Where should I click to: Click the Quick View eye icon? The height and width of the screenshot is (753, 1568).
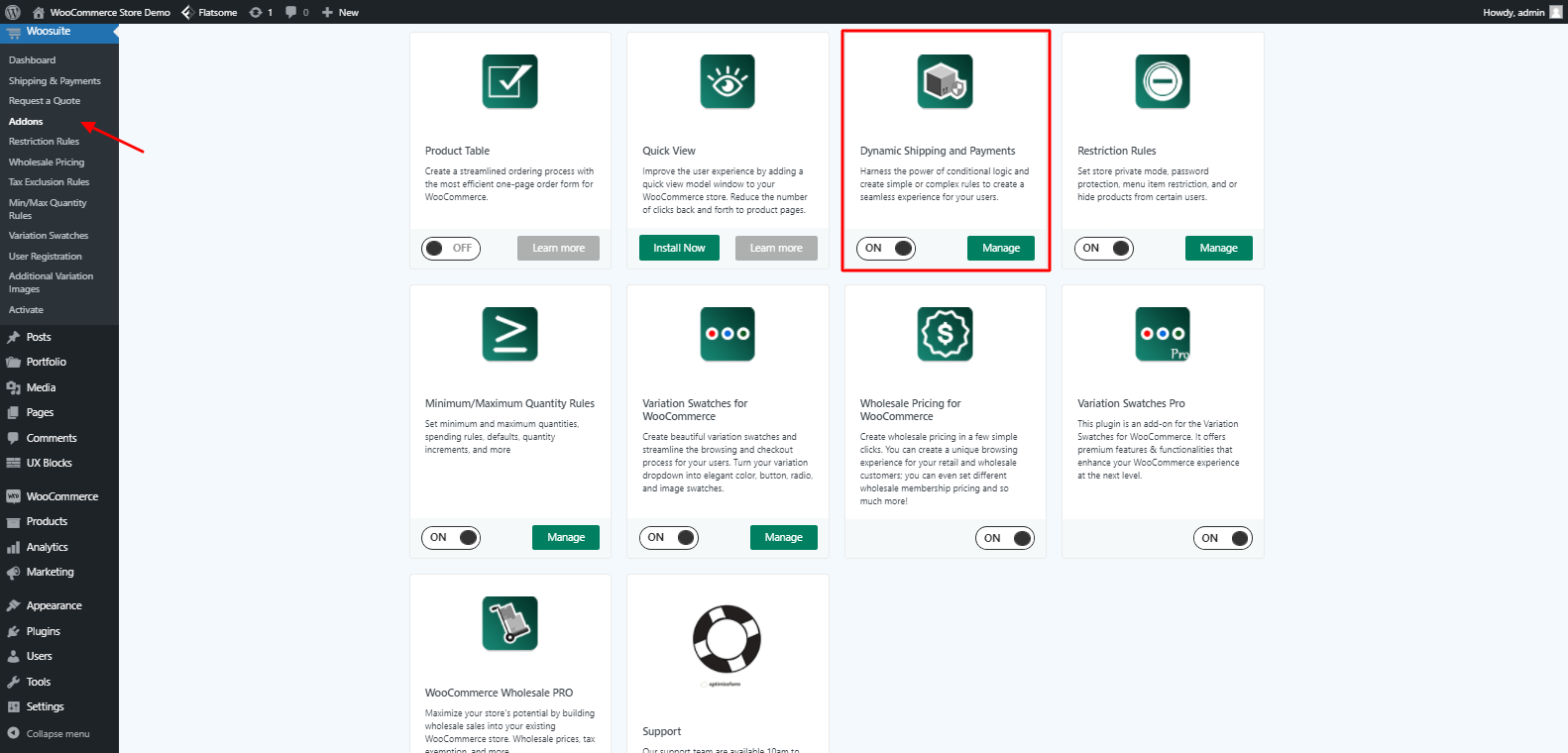[728, 81]
